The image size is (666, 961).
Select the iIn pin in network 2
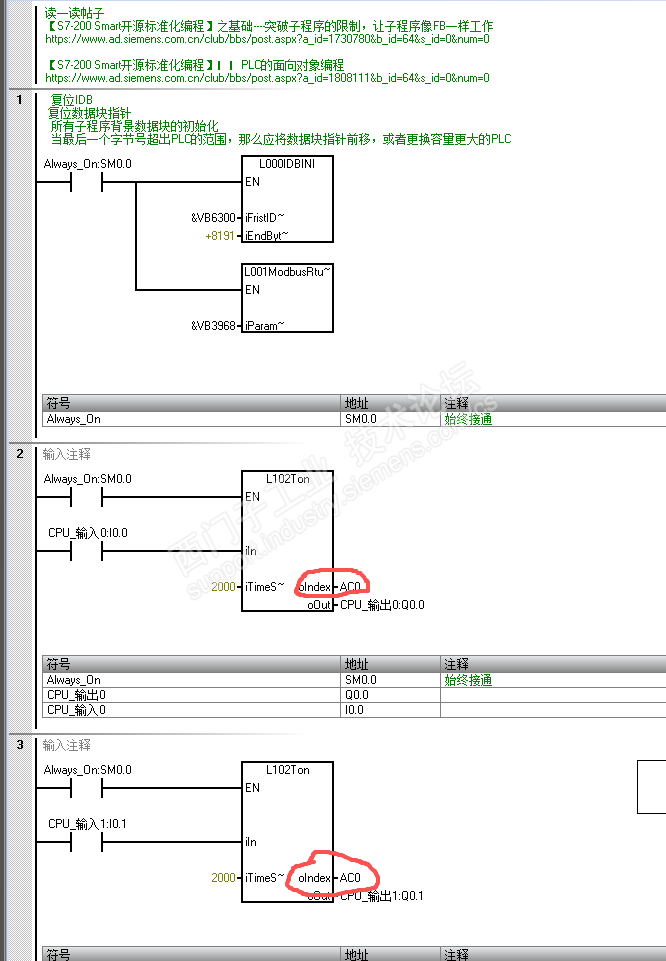pyautogui.click(x=251, y=551)
